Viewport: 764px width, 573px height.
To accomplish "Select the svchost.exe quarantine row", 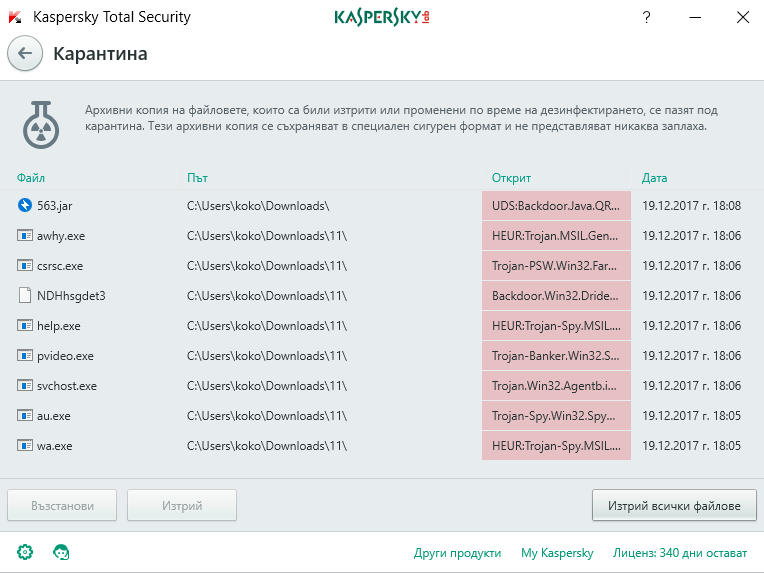I will click(382, 385).
